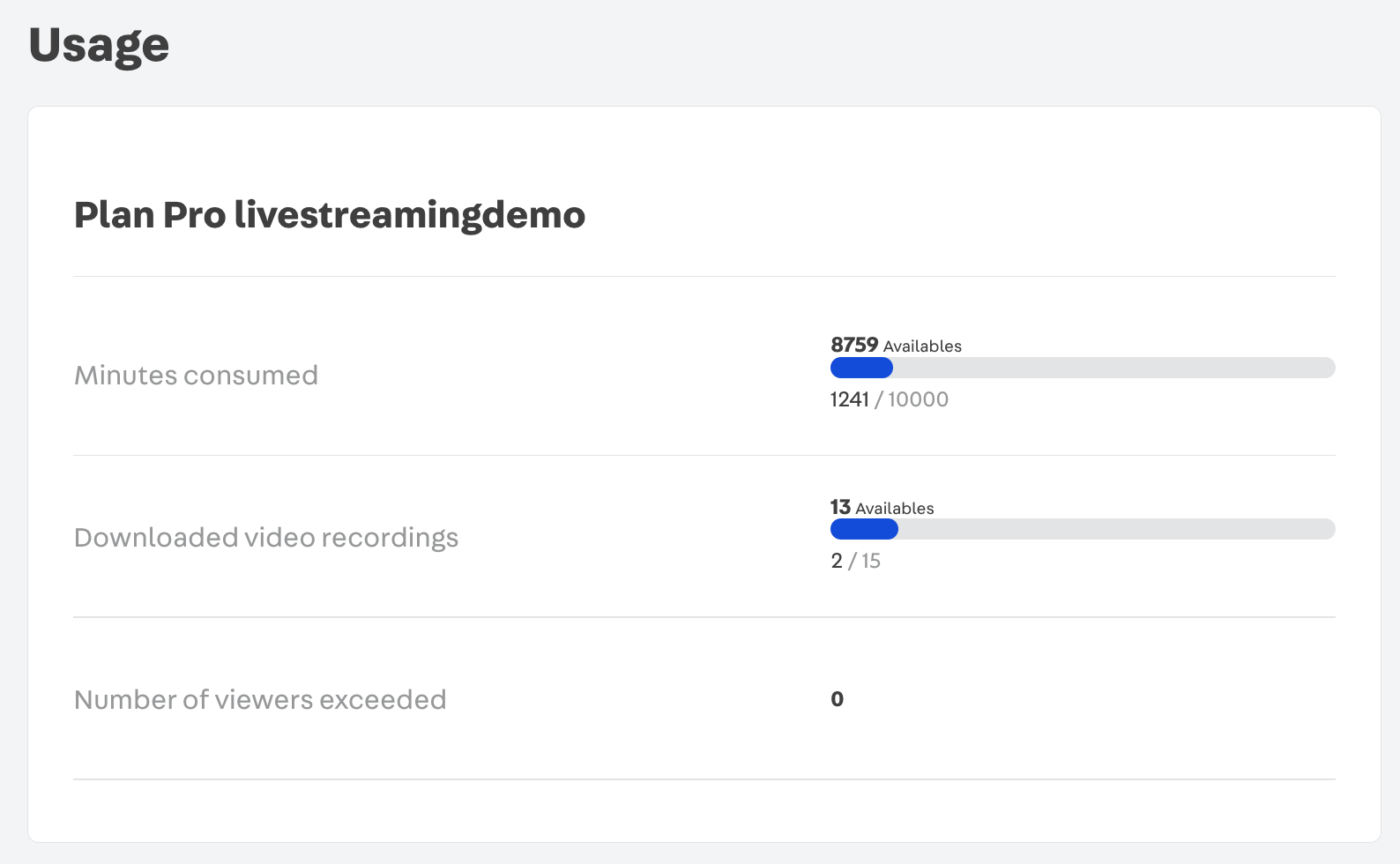Click blue filled part of minutes bar

(x=861, y=368)
